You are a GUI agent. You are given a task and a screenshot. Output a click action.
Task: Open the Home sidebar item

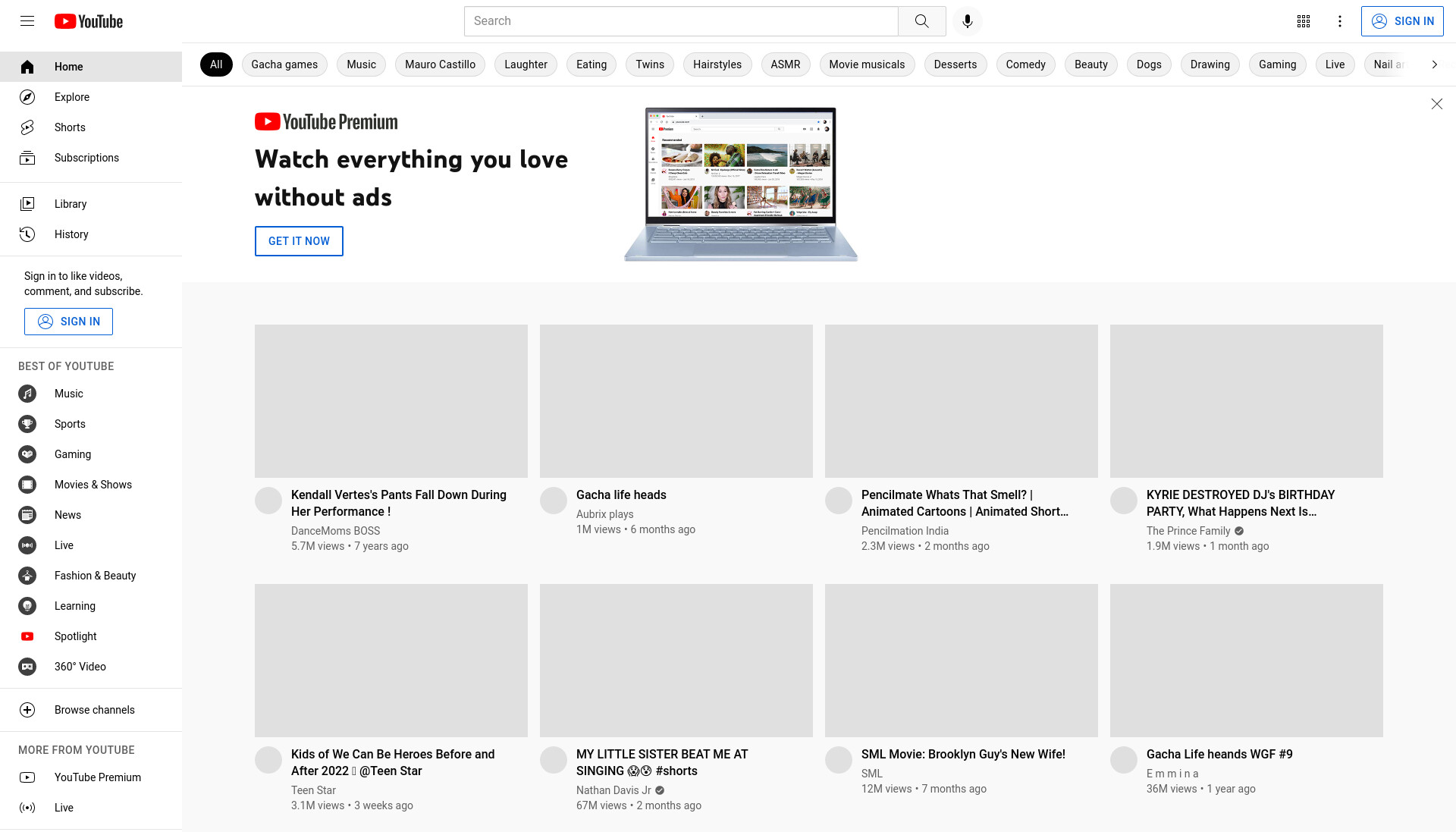91,67
